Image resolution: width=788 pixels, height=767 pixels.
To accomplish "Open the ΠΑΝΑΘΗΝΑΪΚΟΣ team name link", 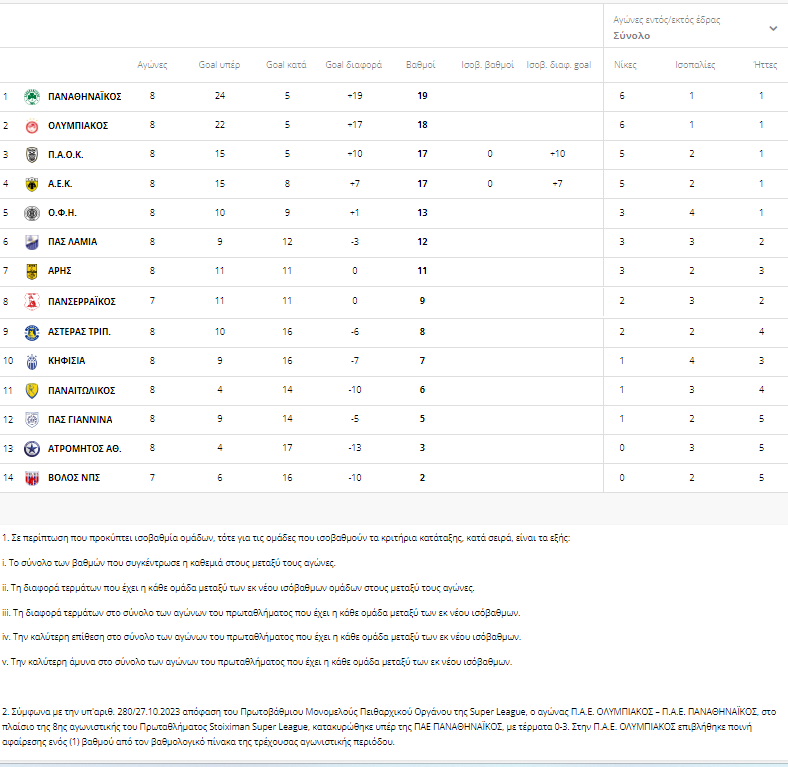I will pos(85,96).
